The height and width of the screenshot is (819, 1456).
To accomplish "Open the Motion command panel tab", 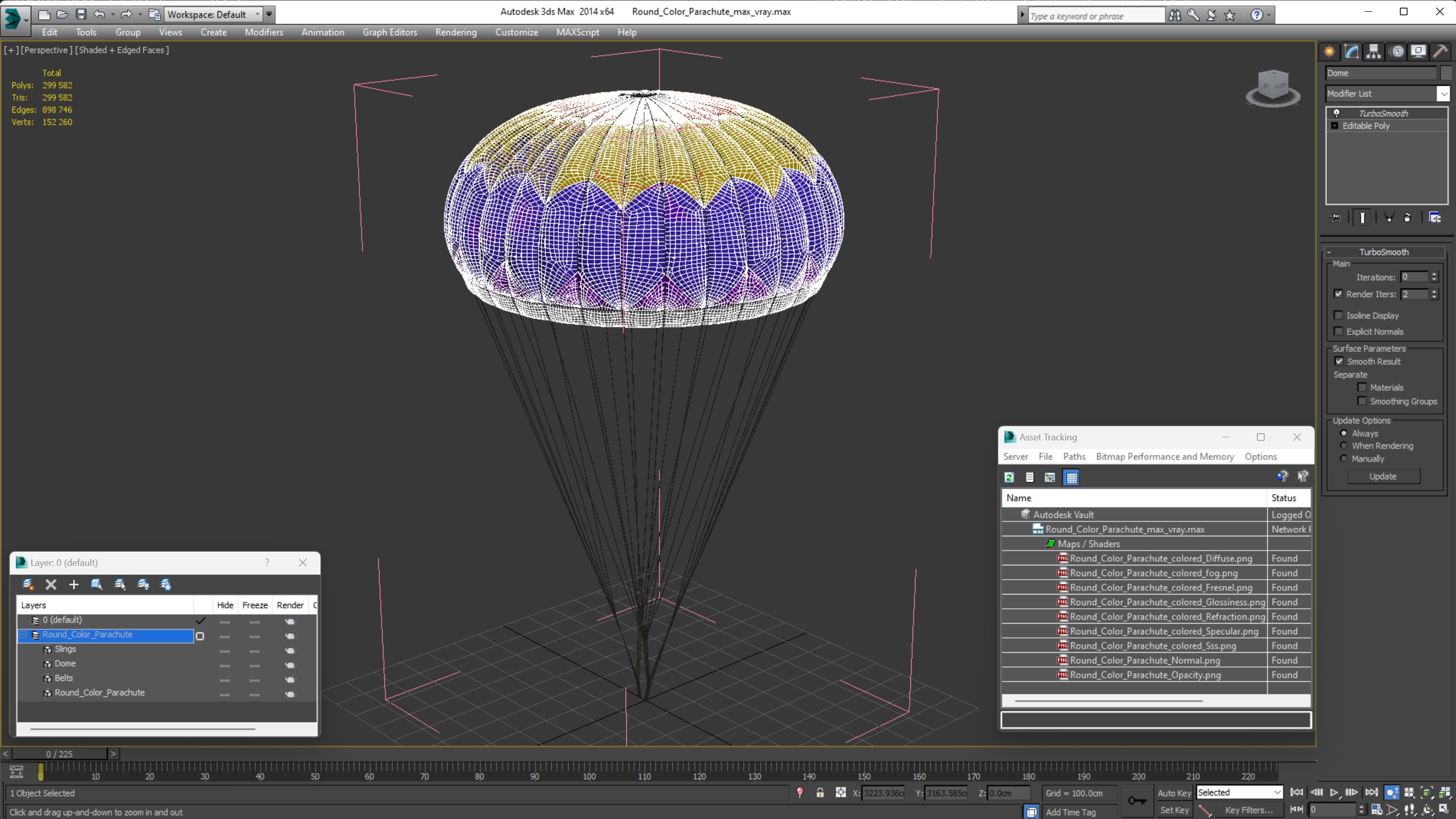I will coord(1397,52).
